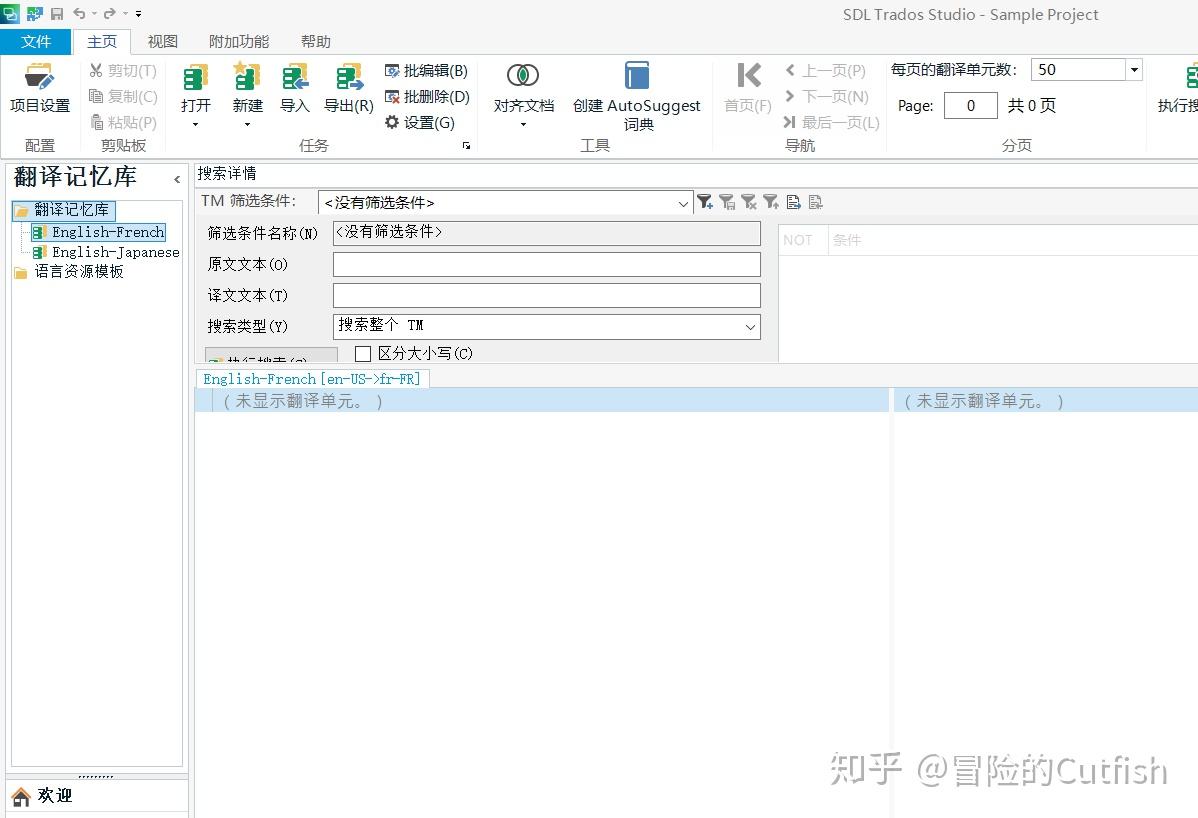Viewport: 1198px width, 818px height.
Task: Click the 导入 import icon
Action: click(x=295, y=85)
